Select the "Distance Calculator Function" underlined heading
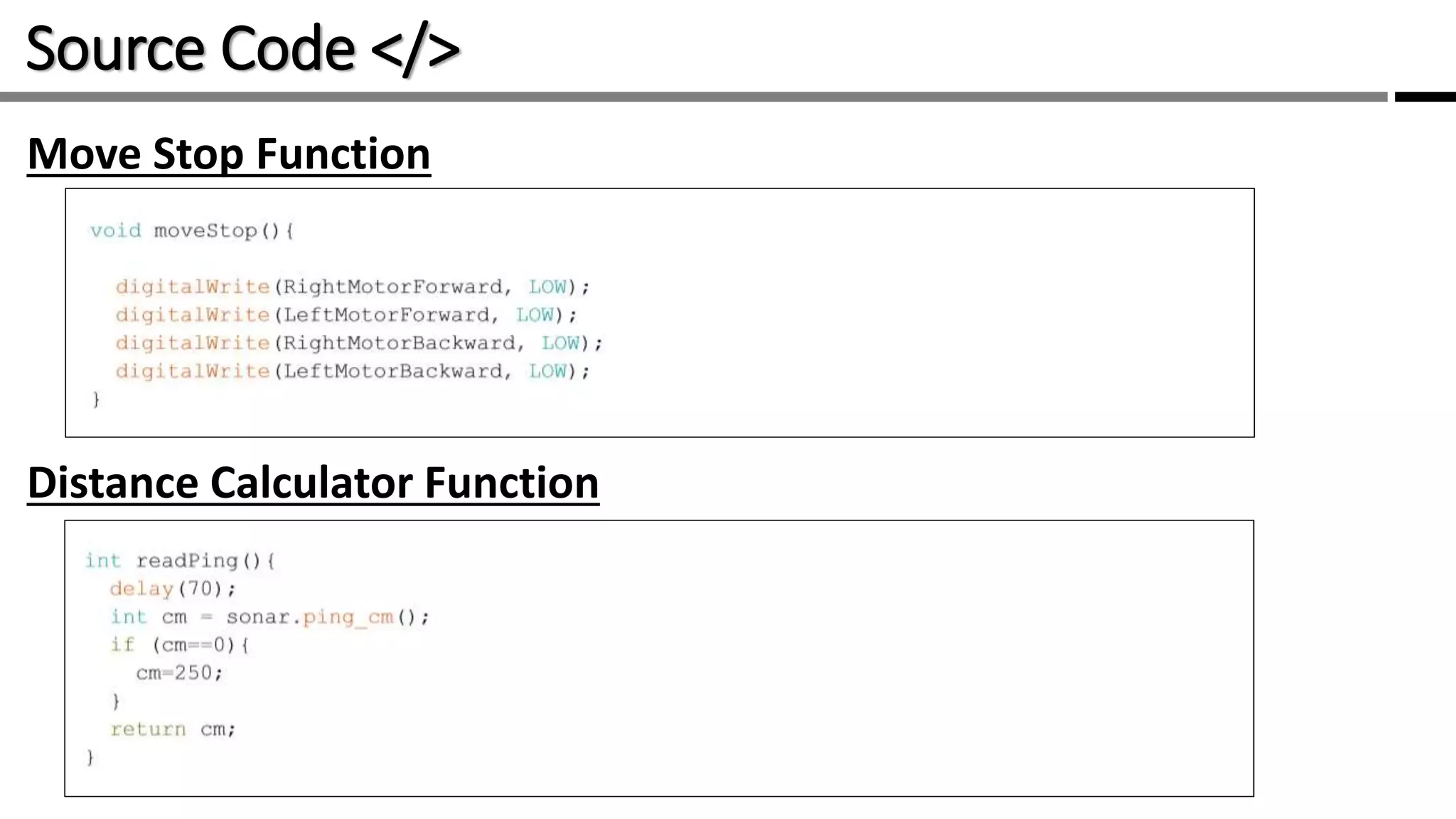This screenshot has width=1456, height=819. [x=313, y=483]
